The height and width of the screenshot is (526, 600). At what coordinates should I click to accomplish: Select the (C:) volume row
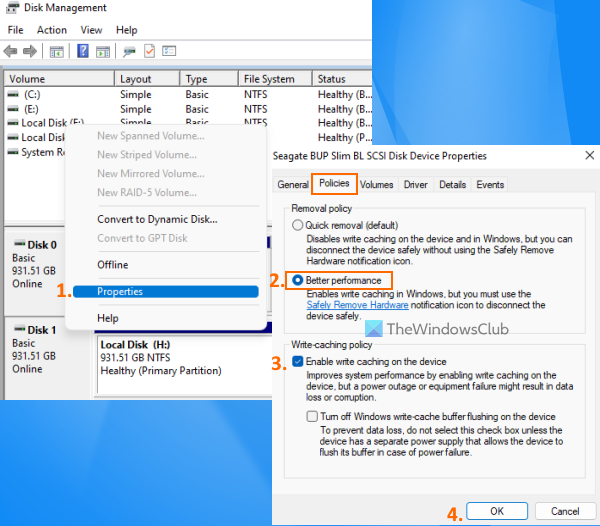[x=188, y=94]
